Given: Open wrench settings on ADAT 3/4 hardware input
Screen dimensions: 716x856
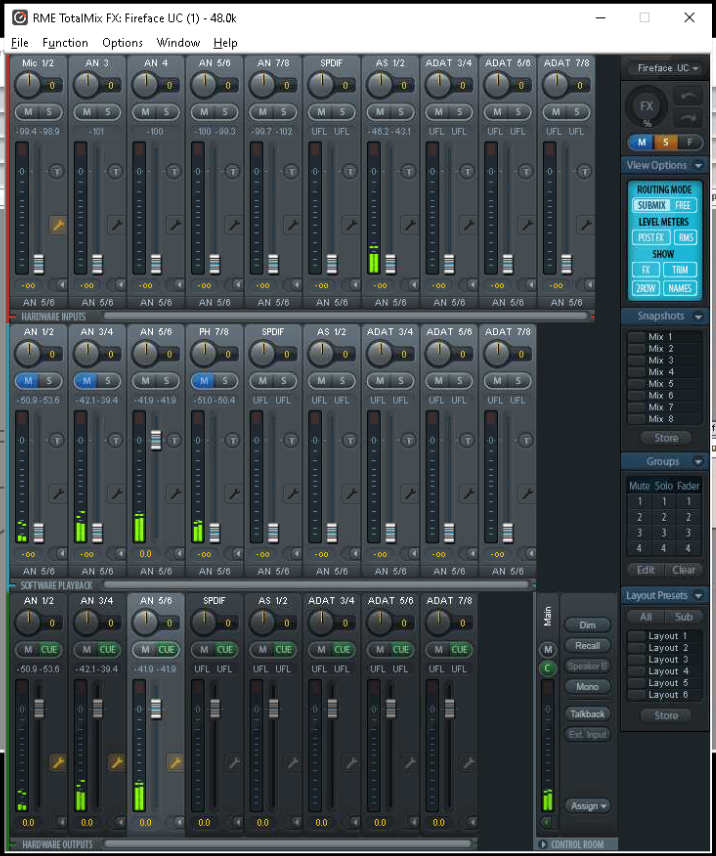Looking at the screenshot, I should click(x=468, y=224).
